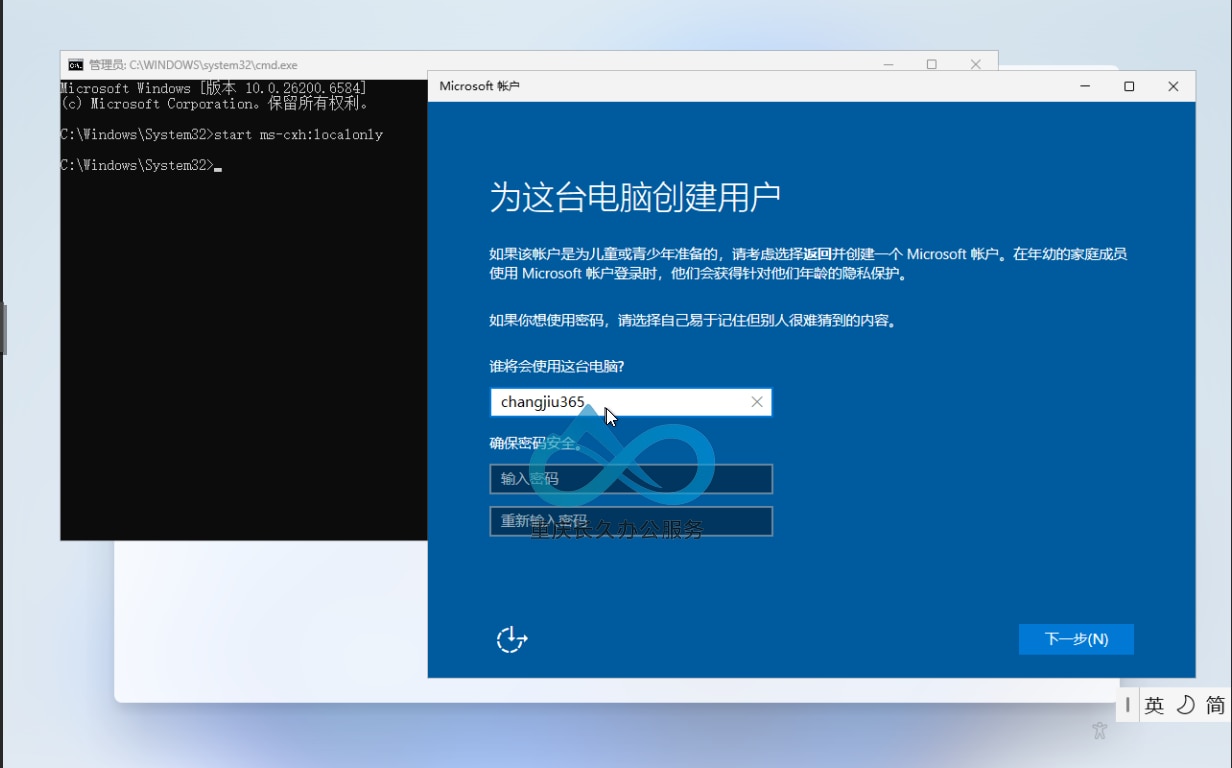Maximize the cmd.exe window
Image resolution: width=1232 pixels, height=768 pixels.
pos(931,64)
